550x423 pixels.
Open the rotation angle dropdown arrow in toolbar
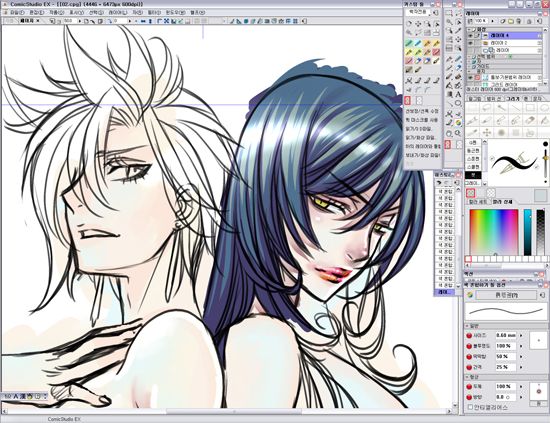129,21
